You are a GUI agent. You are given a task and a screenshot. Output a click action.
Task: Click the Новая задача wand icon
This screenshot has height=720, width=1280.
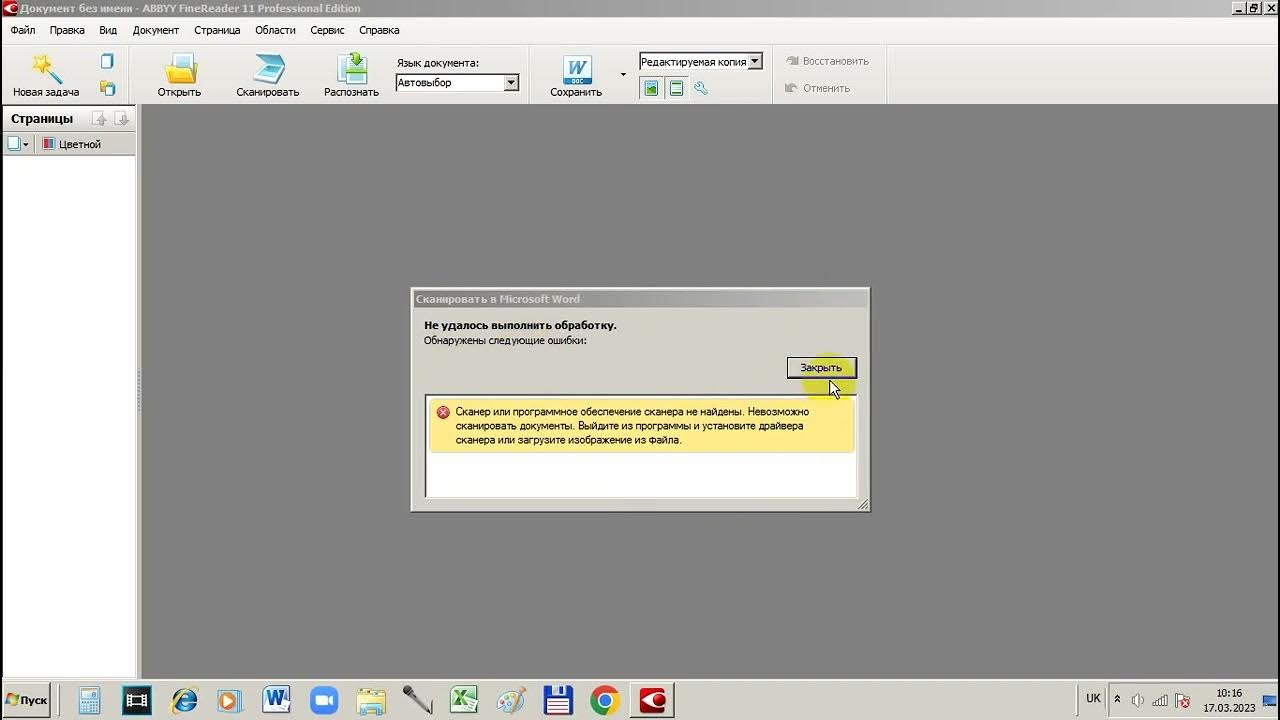coord(46,68)
